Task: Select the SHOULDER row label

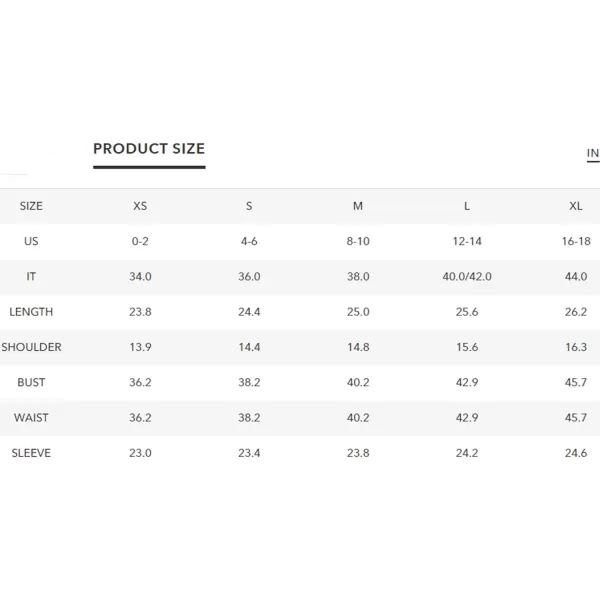Action: [x=31, y=347]
